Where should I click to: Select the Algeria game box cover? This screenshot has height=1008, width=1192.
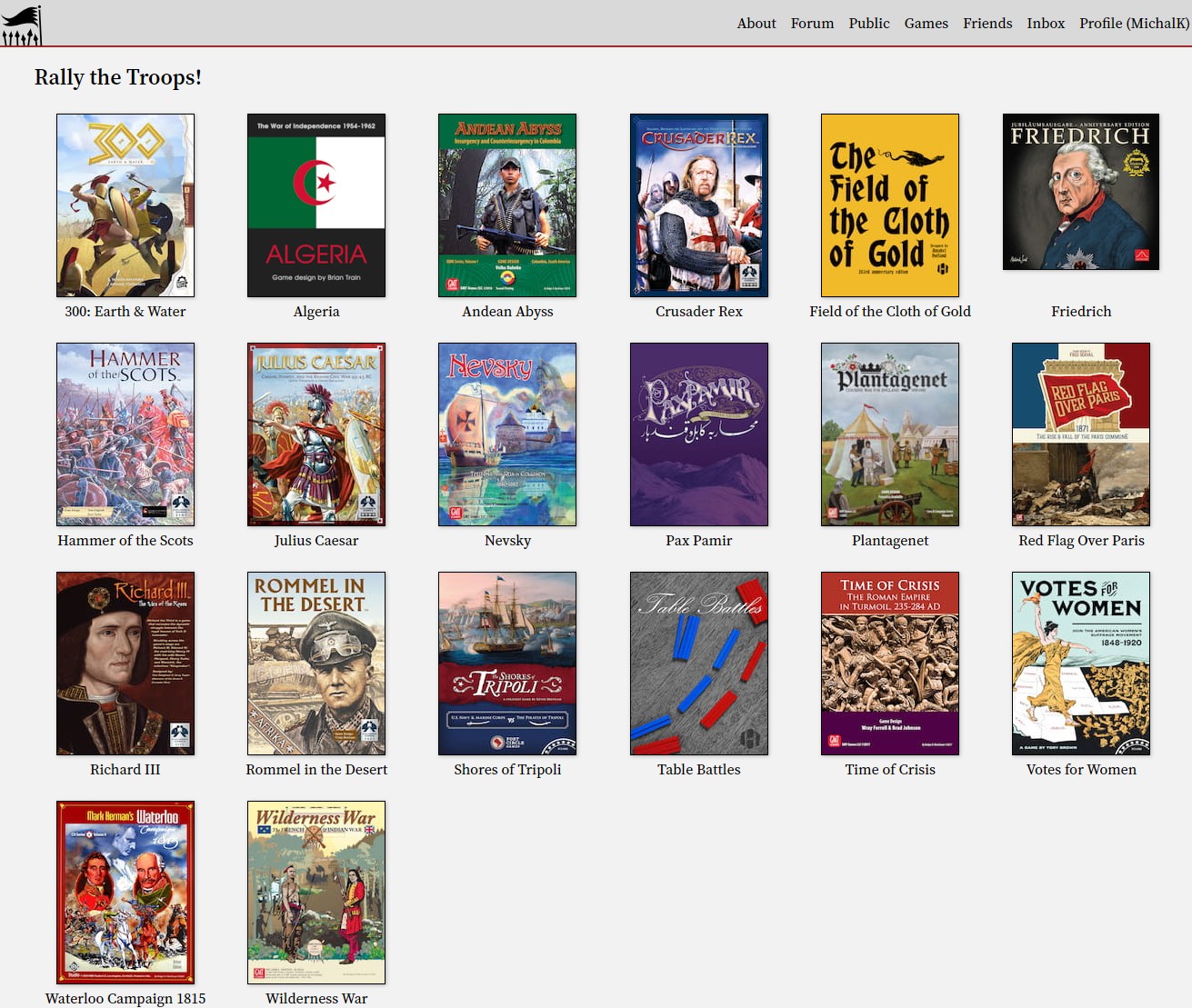(316, 205)
